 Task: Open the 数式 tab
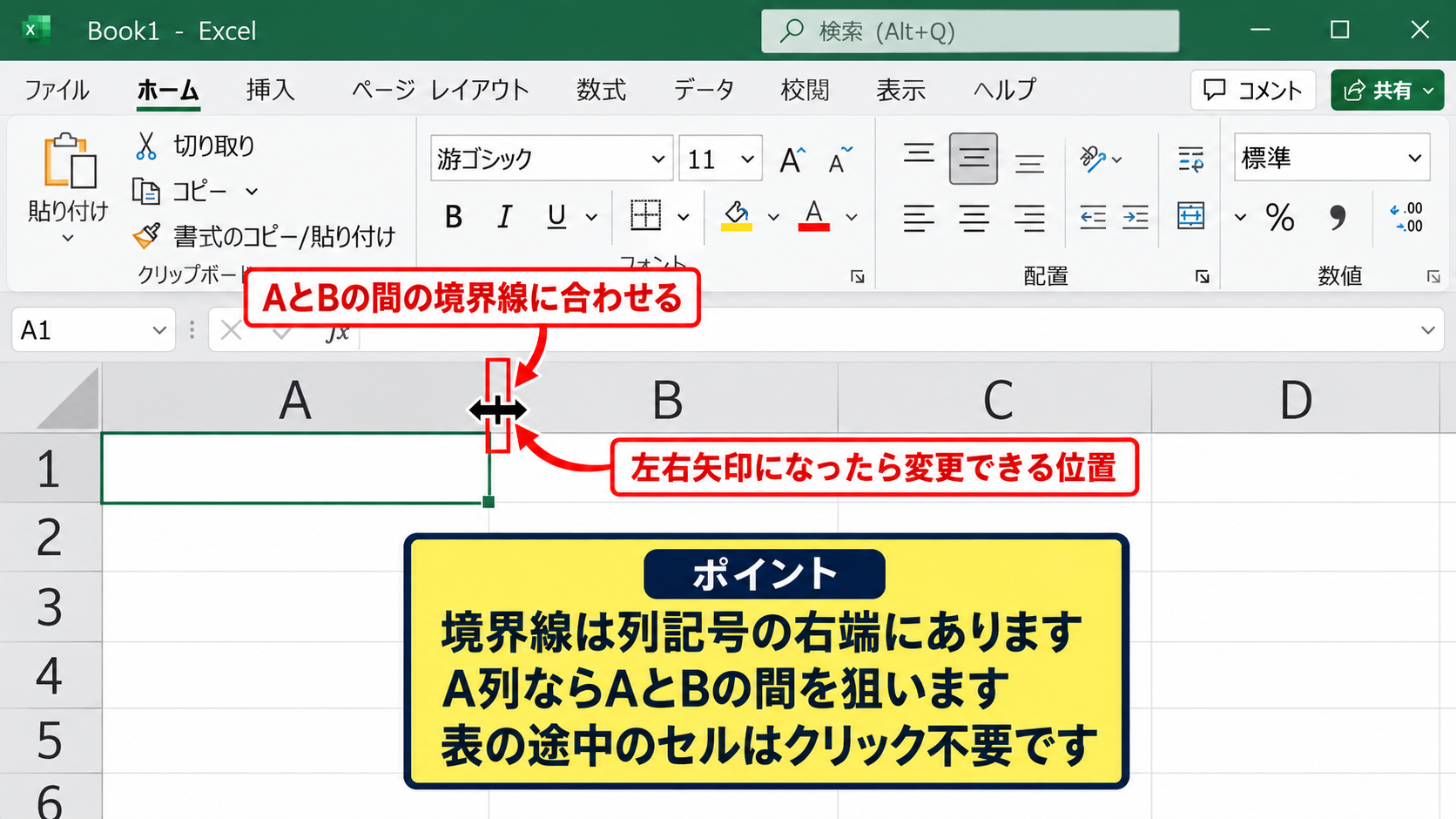click(601, 90)
